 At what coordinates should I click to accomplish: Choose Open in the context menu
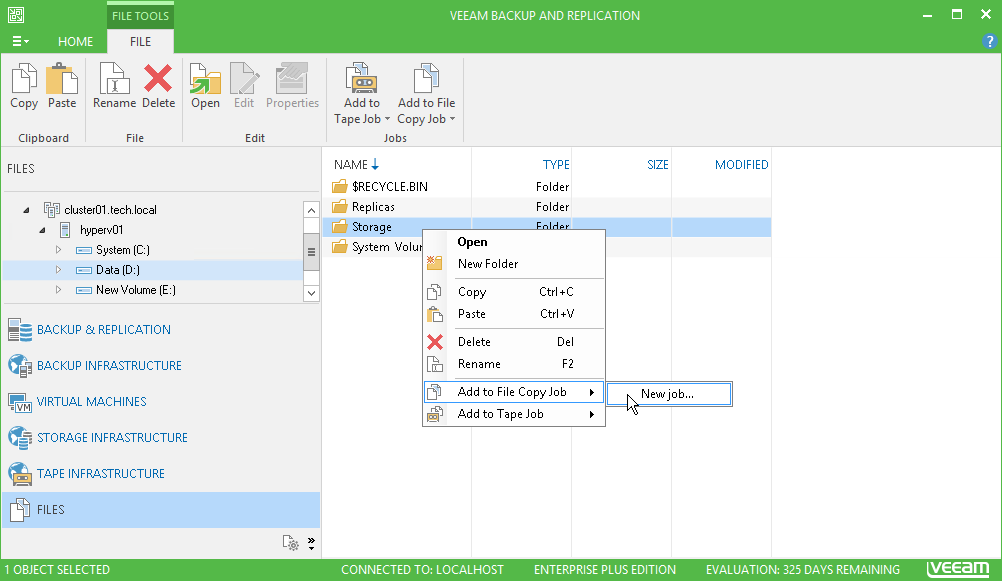tap(514, 242)
